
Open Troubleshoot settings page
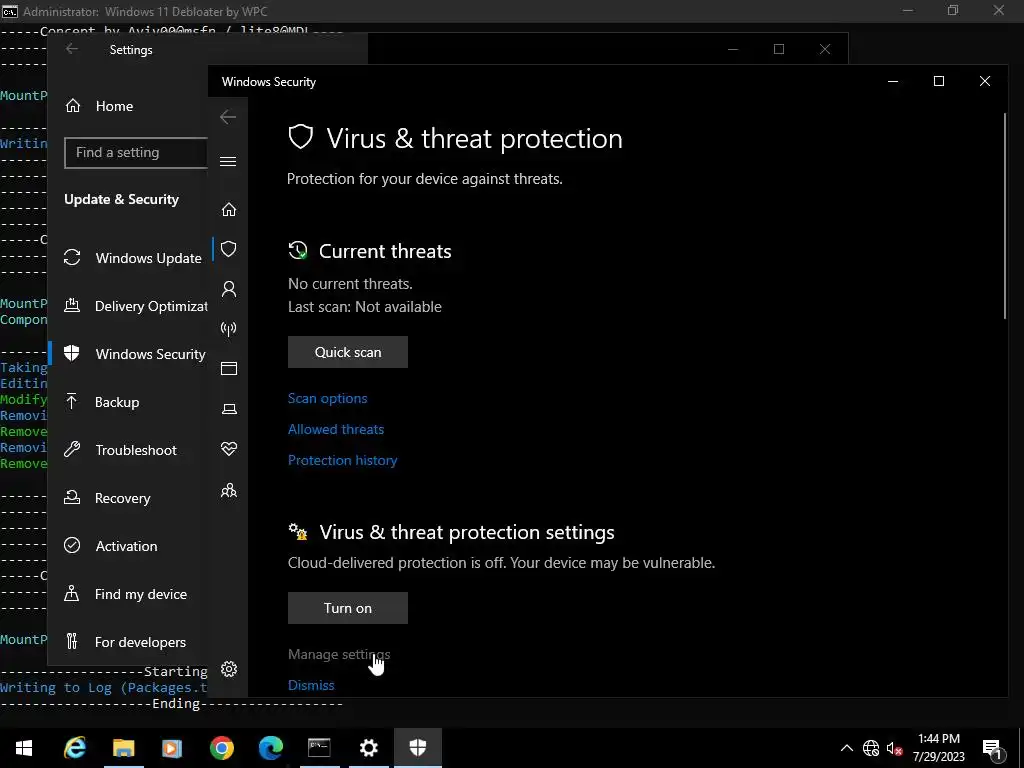(x=120, y=450)
